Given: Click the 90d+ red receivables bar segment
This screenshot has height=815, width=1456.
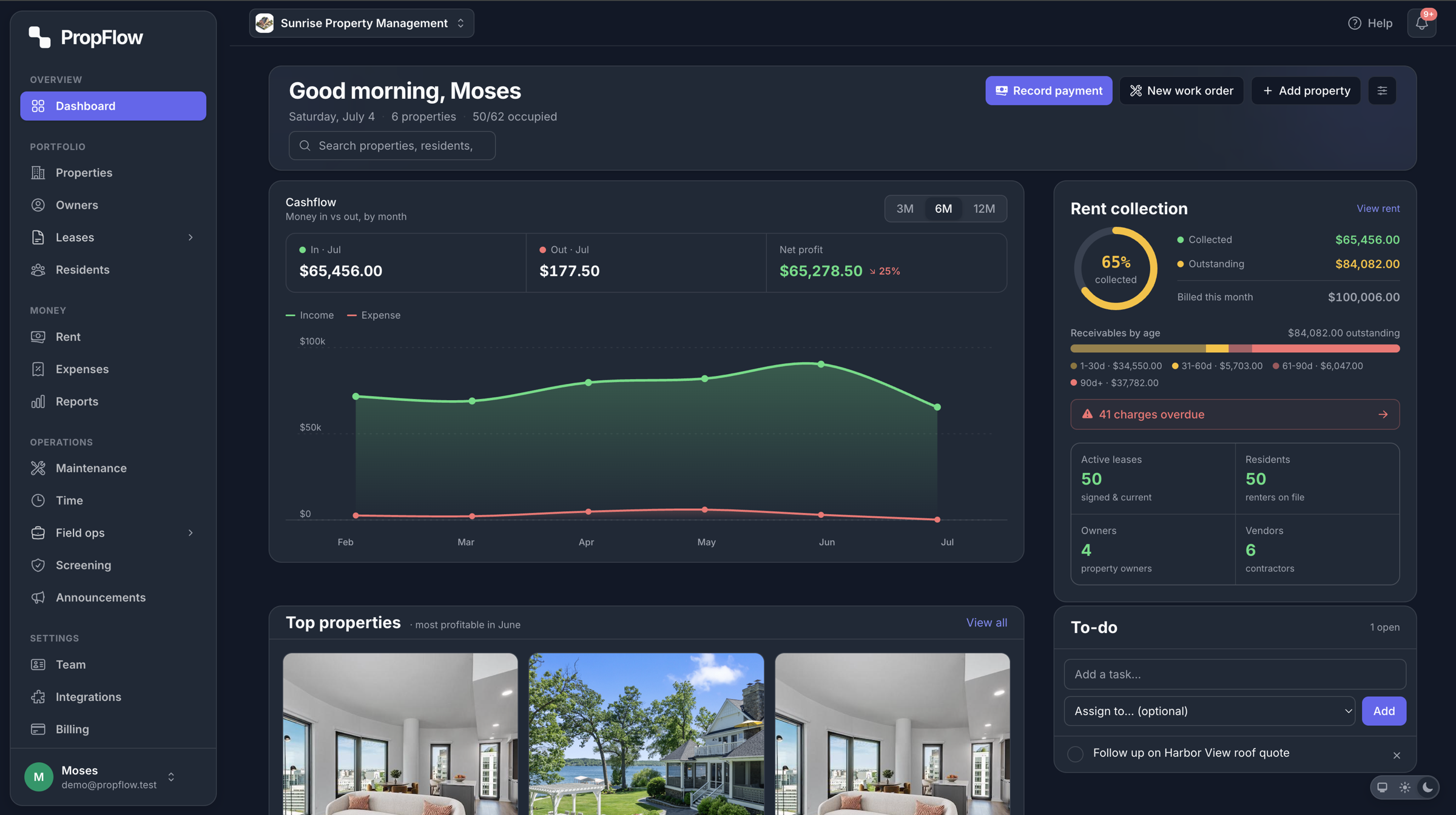Looking at the screenshot, I should pyautogui.click(x=1326, y=349).
